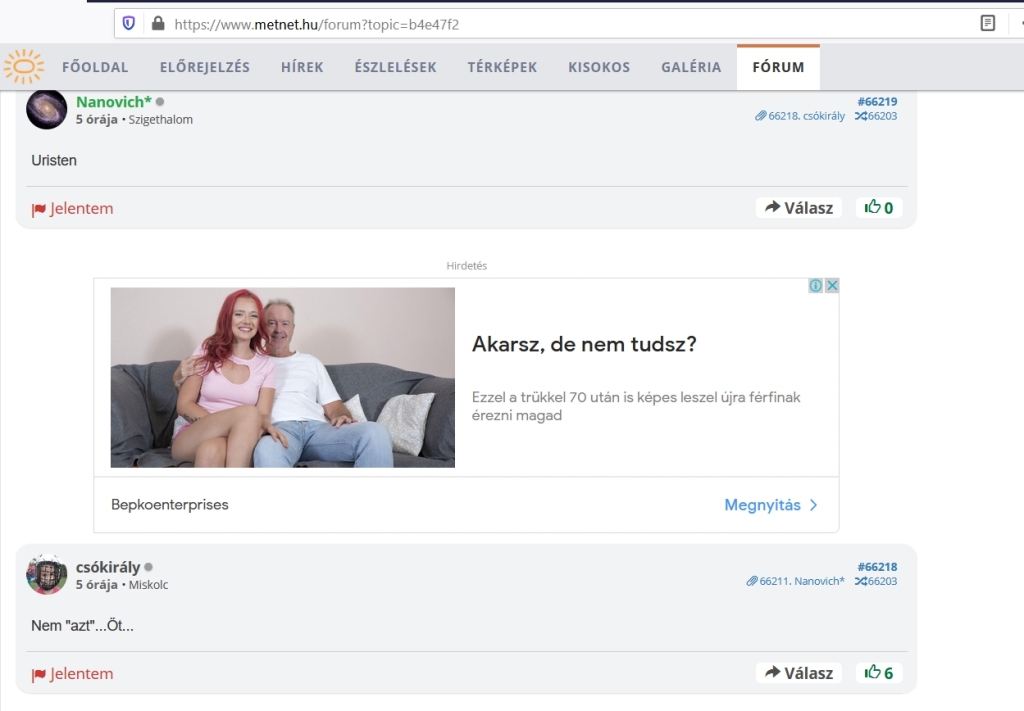Like csókirály's post with 6 likes
Viewport: 1024px width, 711px height.
pos(879,673)
